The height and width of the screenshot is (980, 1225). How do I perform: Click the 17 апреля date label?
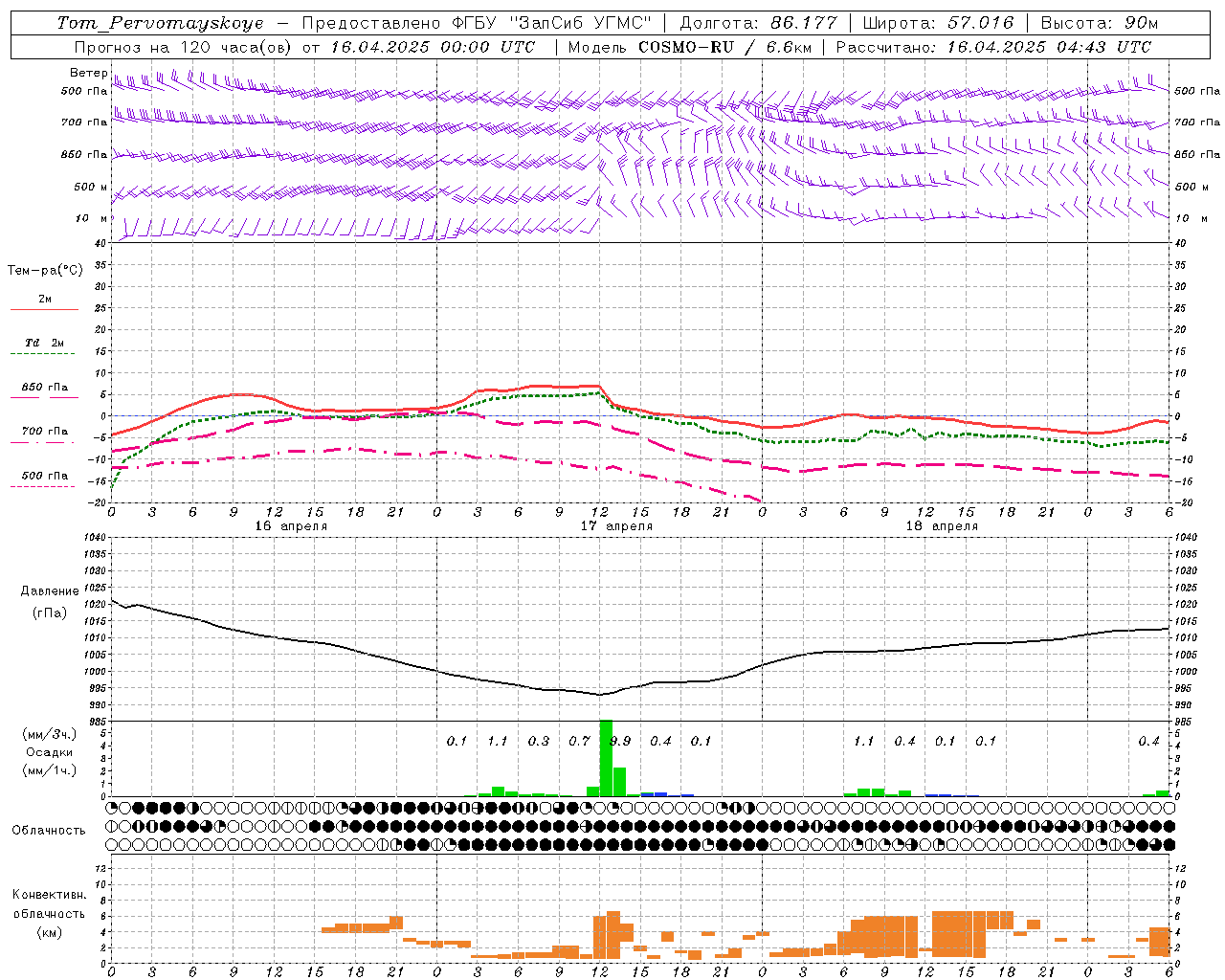pos(616,526)
